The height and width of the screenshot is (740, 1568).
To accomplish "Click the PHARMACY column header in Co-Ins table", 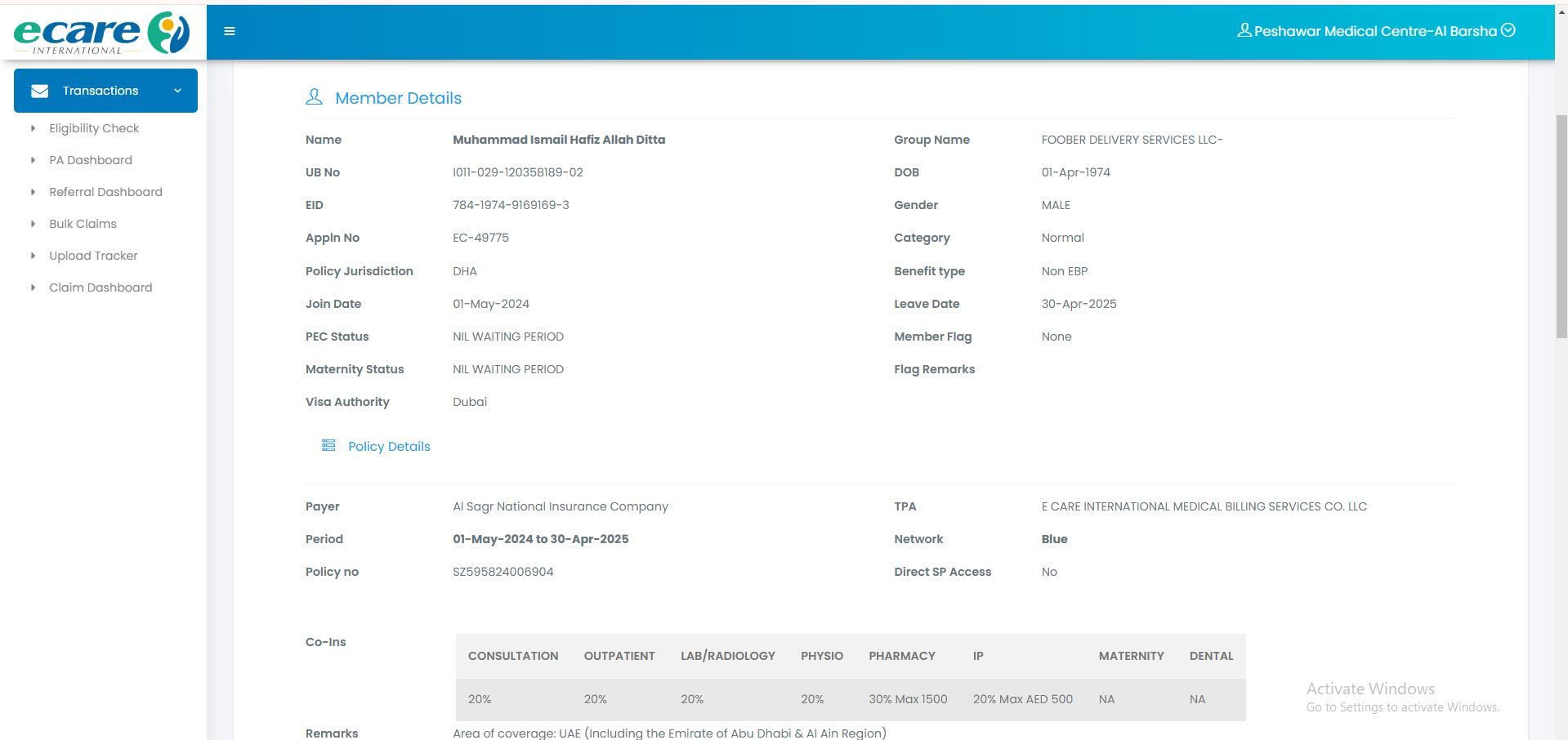I will 901,656.
